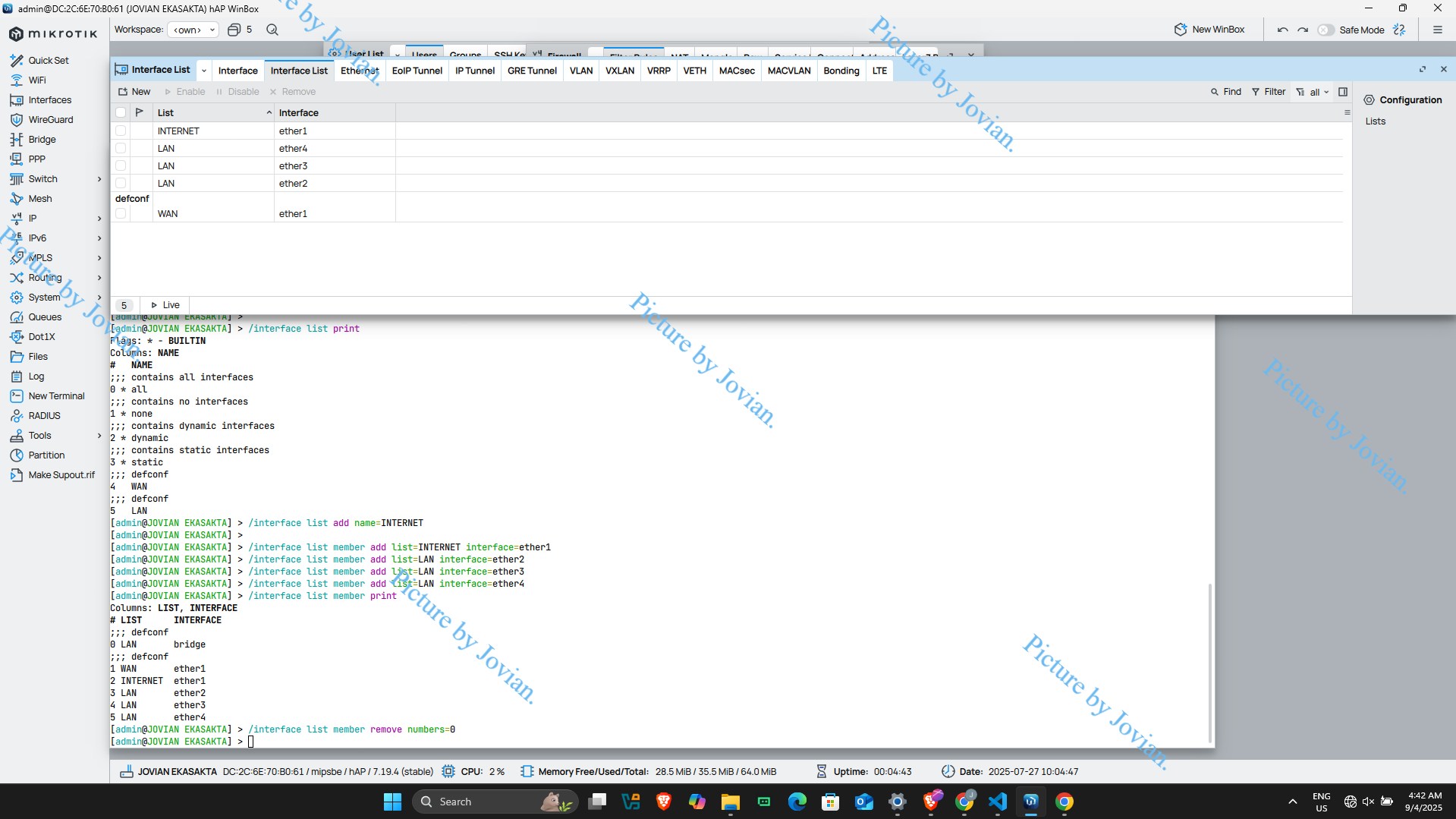Expand Switch submenu in sidebar
Viewport: 1456px width, 819px height.
tap(99, 179)
